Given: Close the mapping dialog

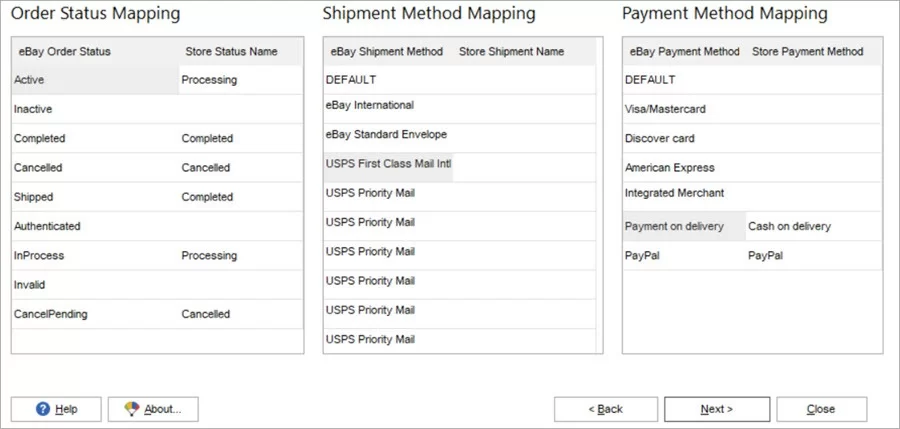Looking at the screenshot, I should click(821, 409).
